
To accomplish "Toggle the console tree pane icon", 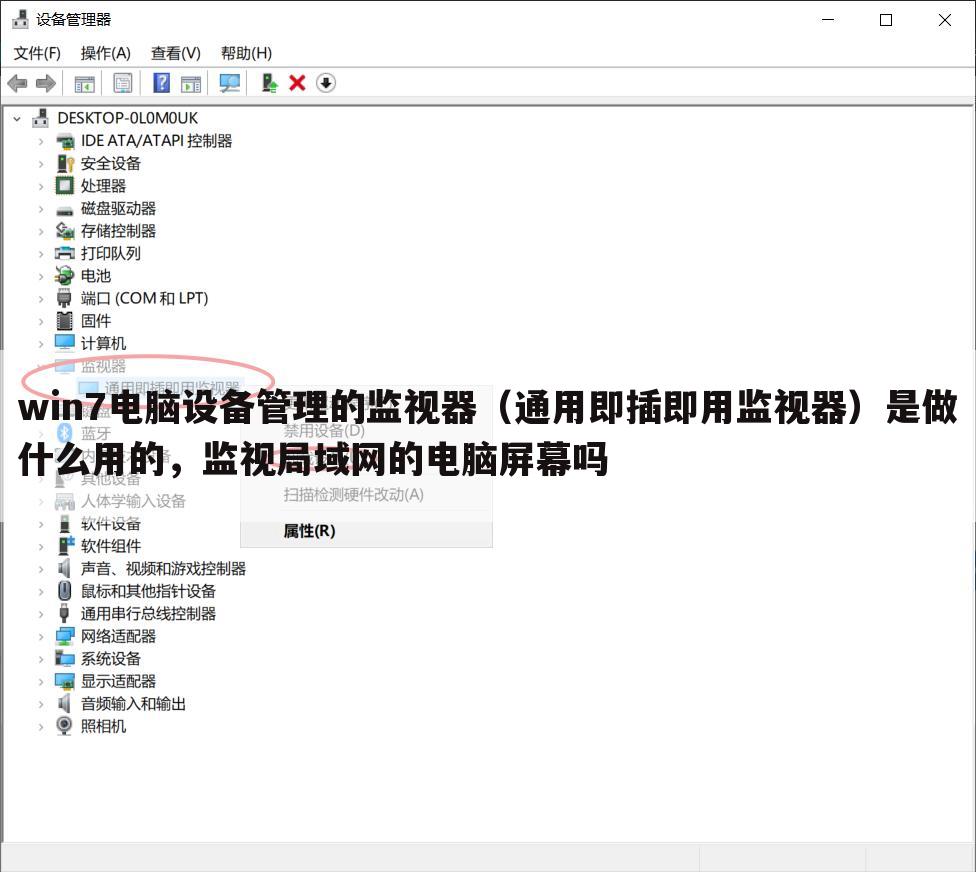I will pyautogui.click(x=85, y=83).
